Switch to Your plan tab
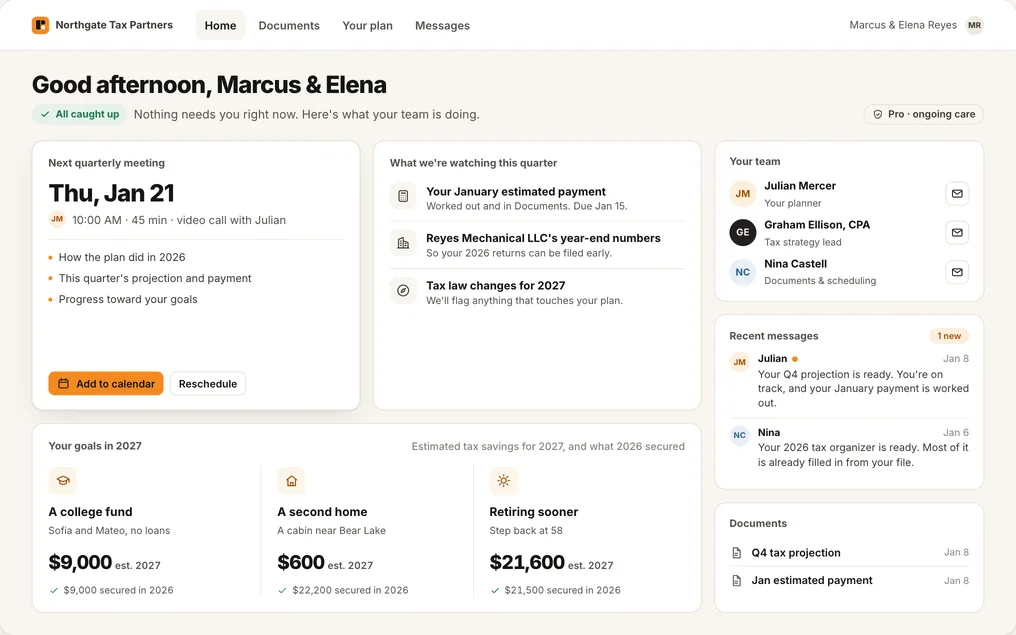Screen dimensions: 1016x635 tap(367, 25)
